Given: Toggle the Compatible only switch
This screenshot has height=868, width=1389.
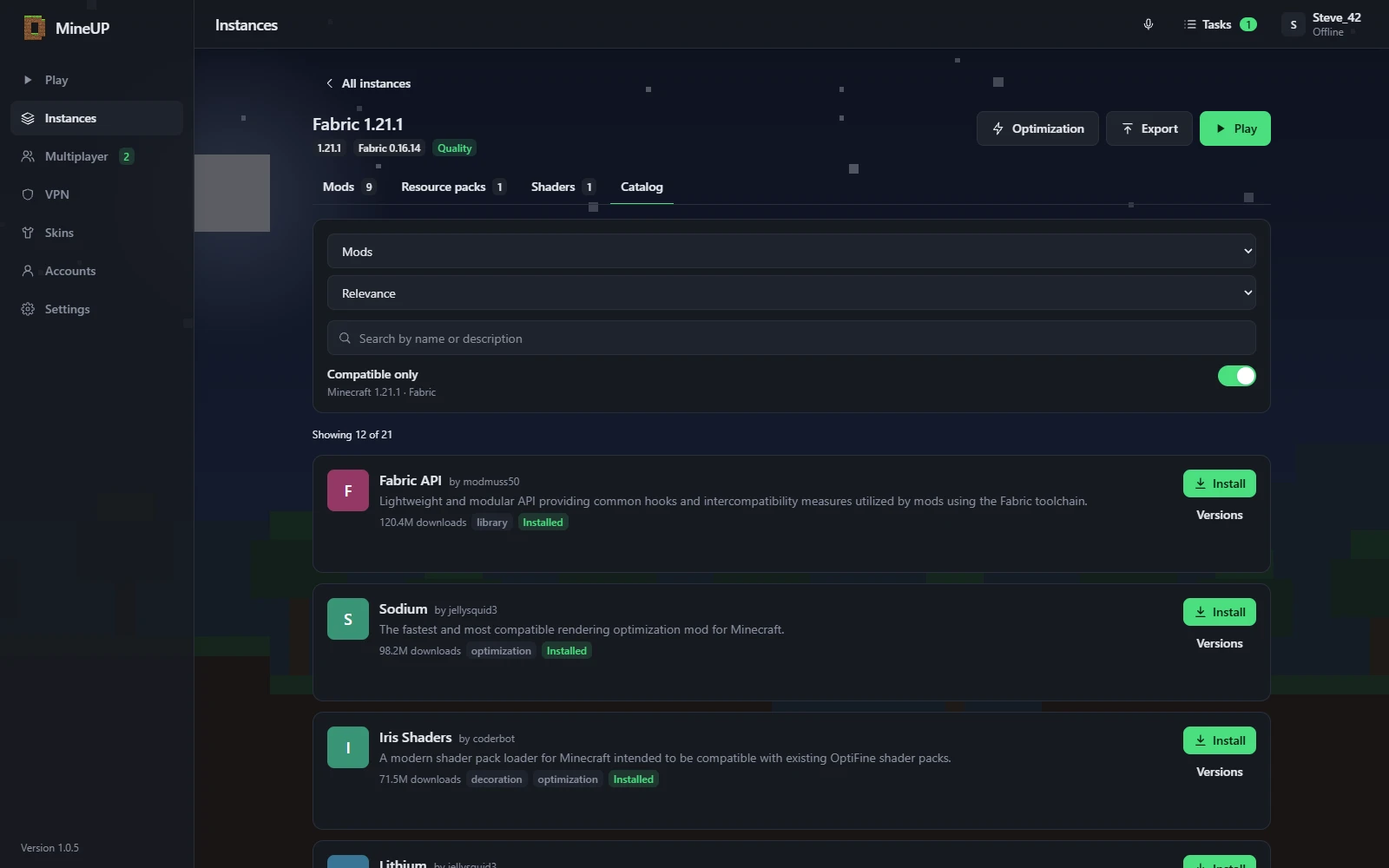Looking at the screenshot, I should [1237, 376].
